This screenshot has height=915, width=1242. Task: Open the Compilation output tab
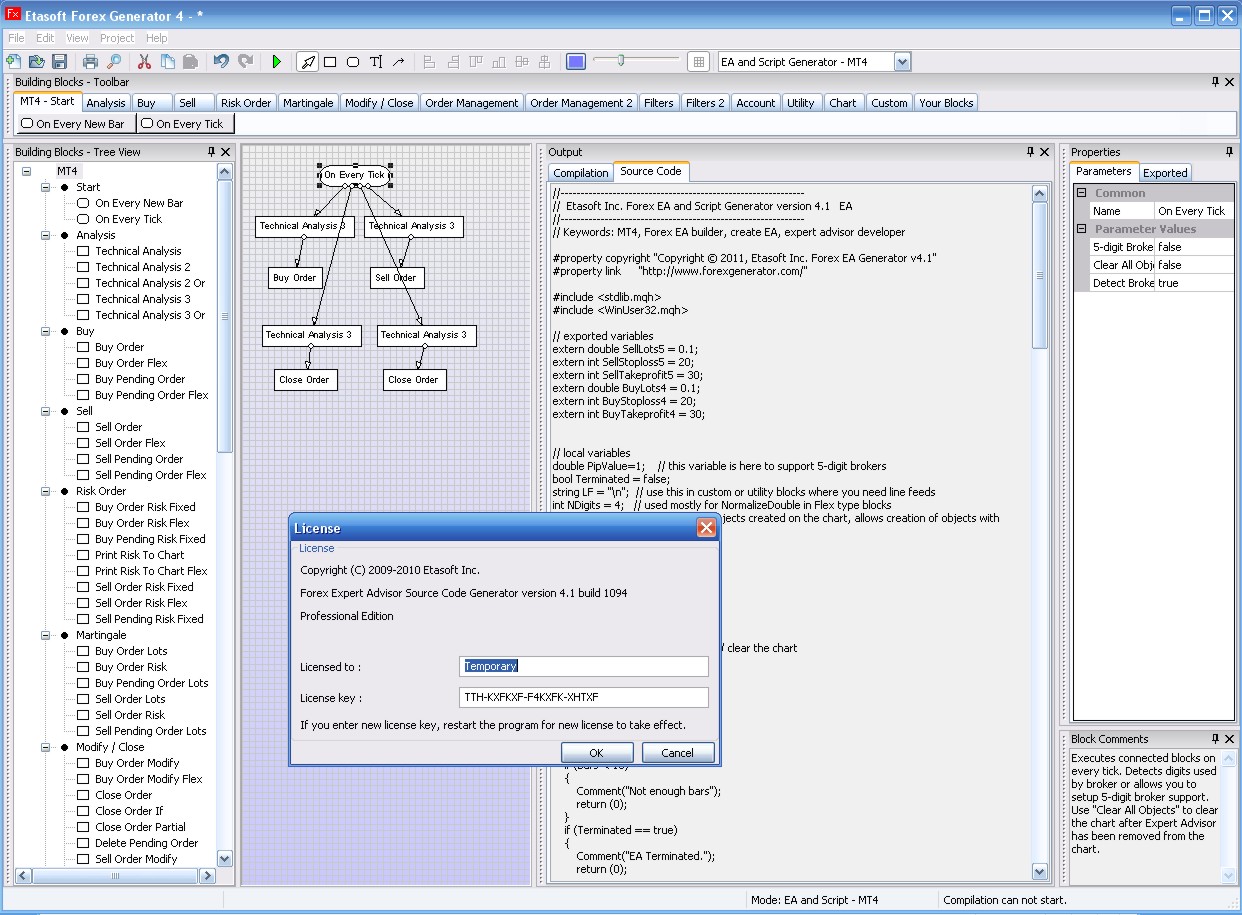pyautogui.click(x=580, y=173)
